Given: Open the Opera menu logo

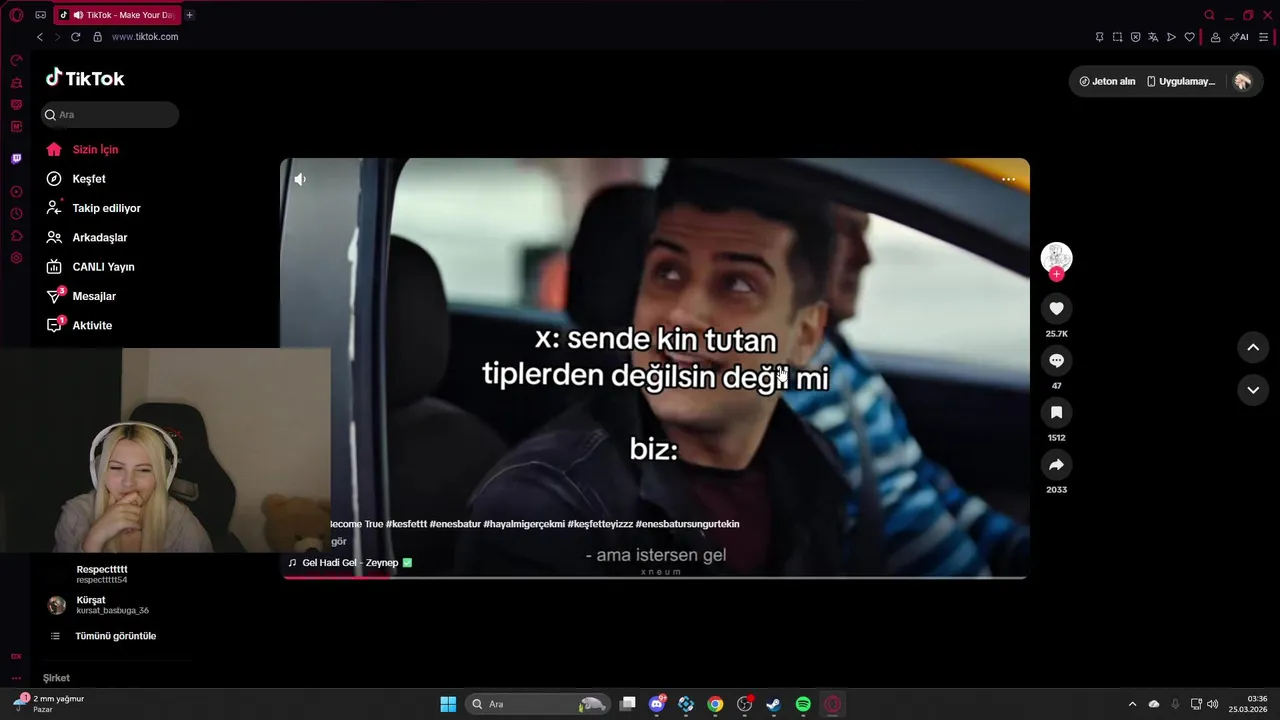Looking at the screenshot, I should click(x=16, y=15).
